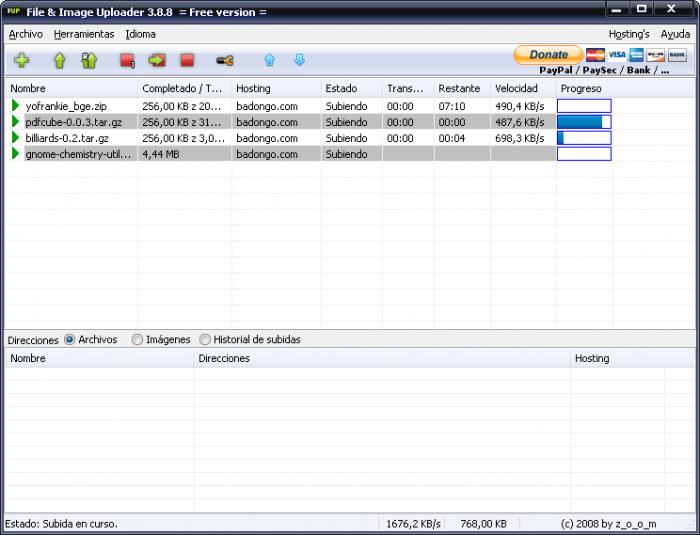Click the BANK payment icon
The image size is (700, 535).
tap(677, 55)
